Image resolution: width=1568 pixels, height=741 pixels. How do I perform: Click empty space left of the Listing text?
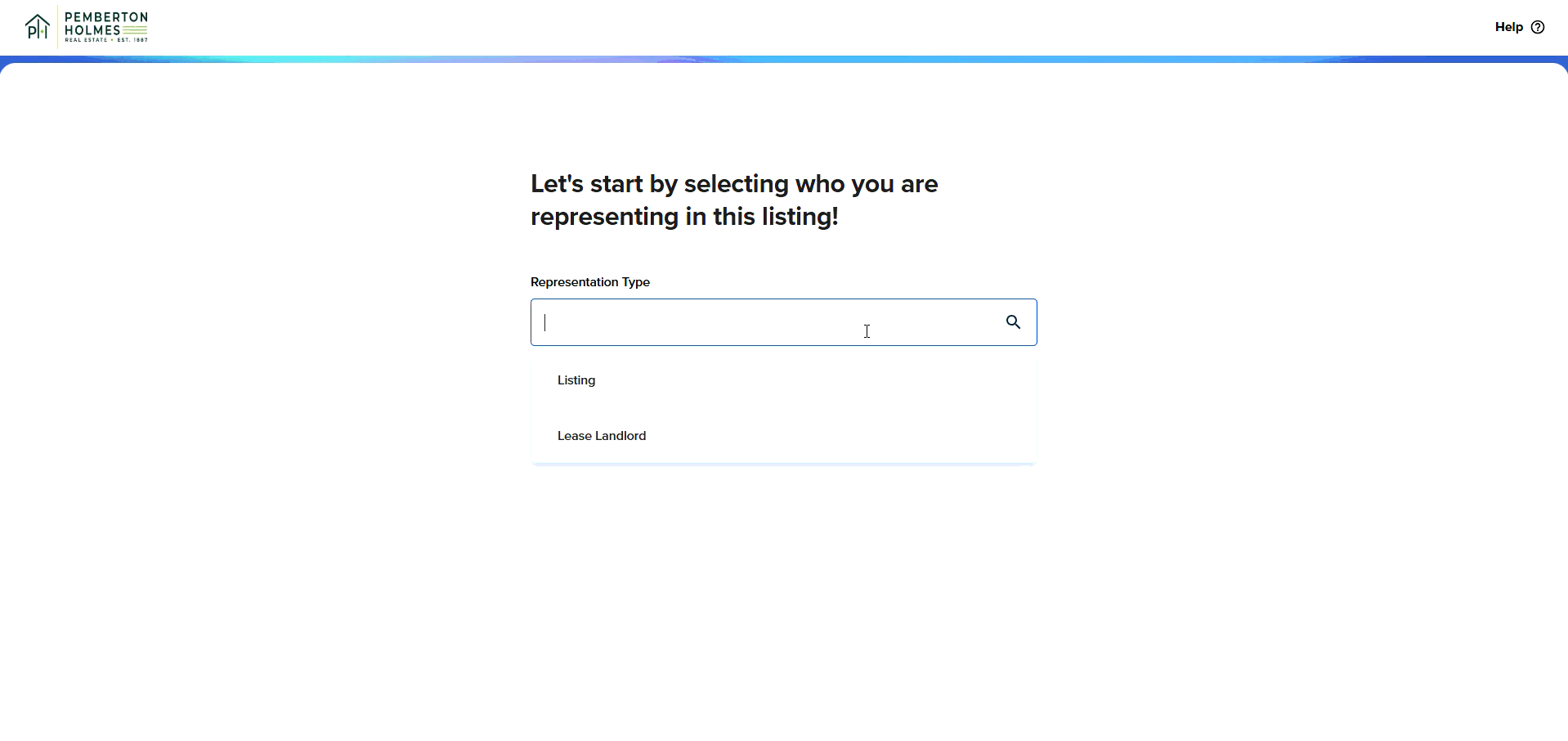[544, 380]
